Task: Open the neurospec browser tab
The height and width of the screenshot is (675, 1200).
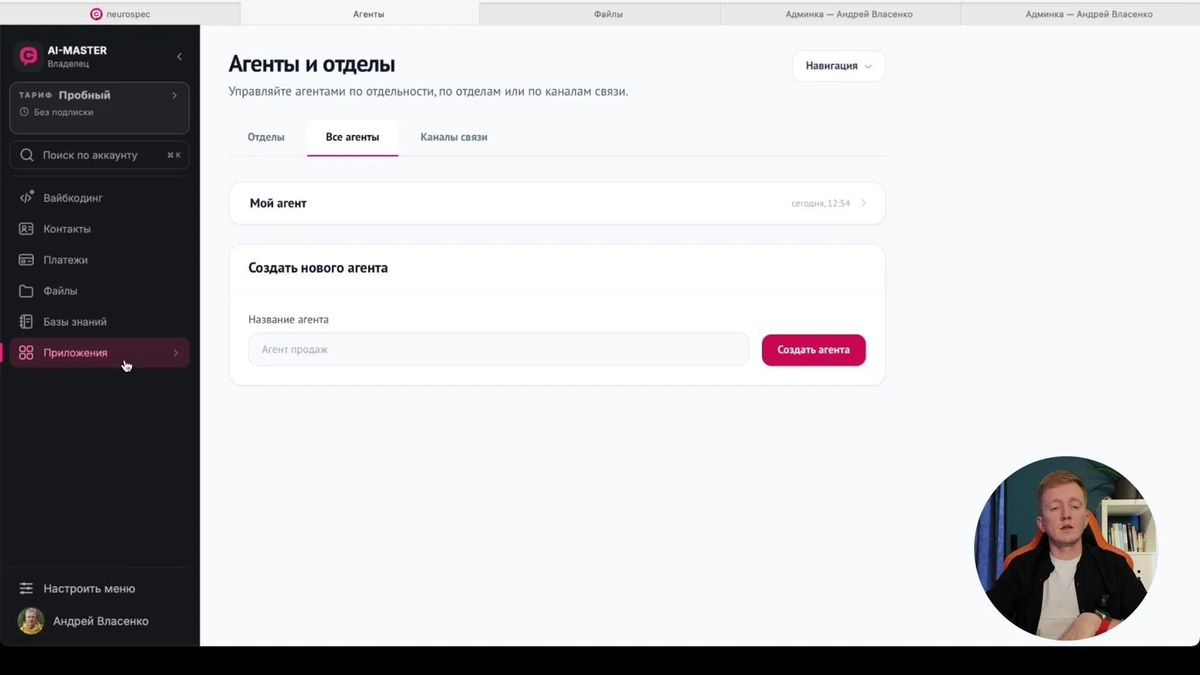Action: click(x=120, y=14)
